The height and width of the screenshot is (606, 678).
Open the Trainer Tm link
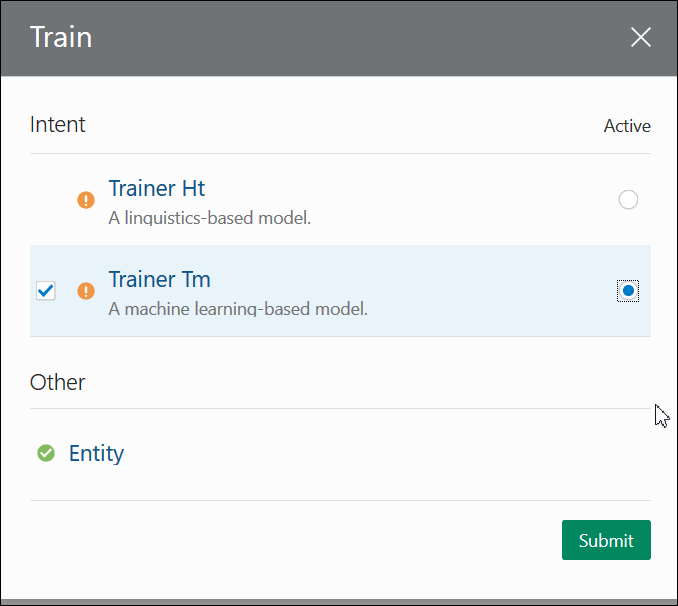160,279
